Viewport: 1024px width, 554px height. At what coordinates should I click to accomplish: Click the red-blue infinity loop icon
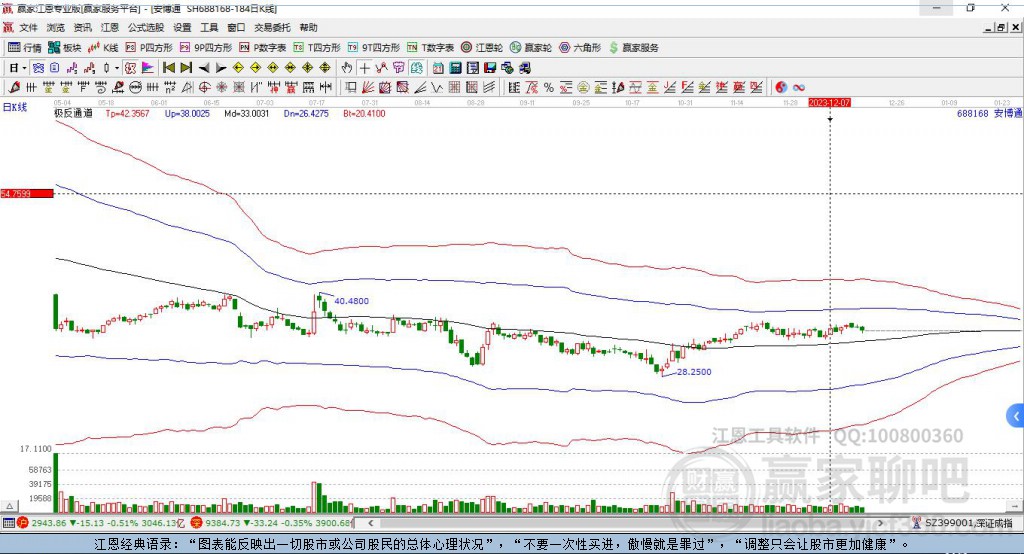798,88
